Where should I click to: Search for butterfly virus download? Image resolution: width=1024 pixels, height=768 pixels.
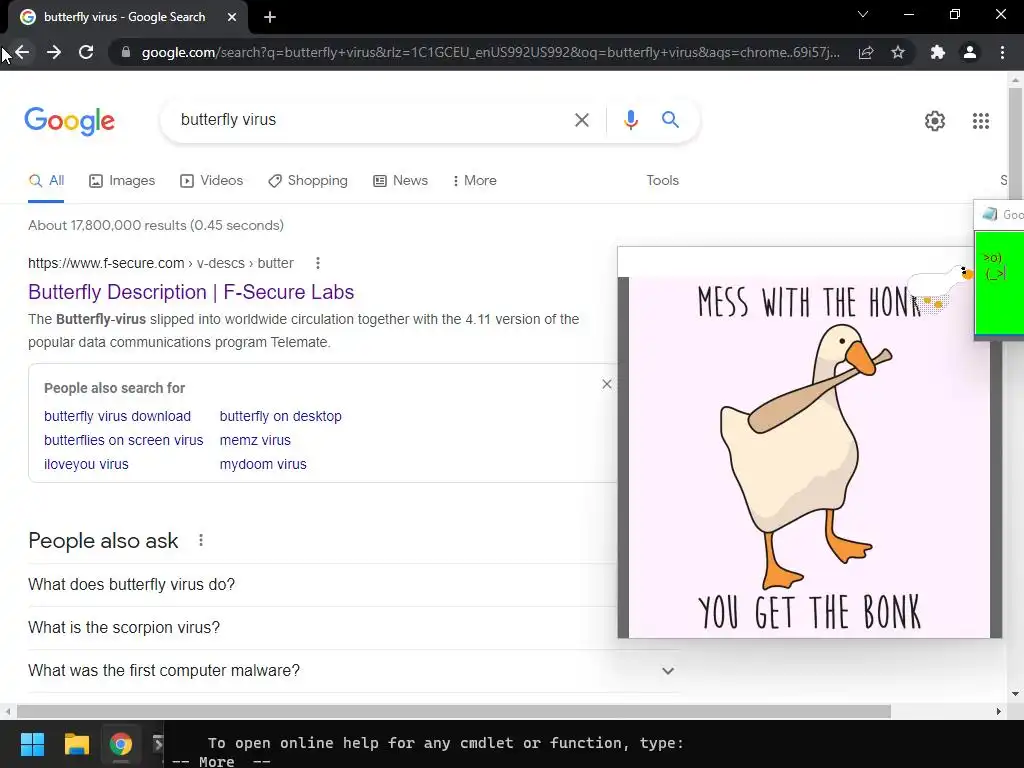(x=118, y=416)
